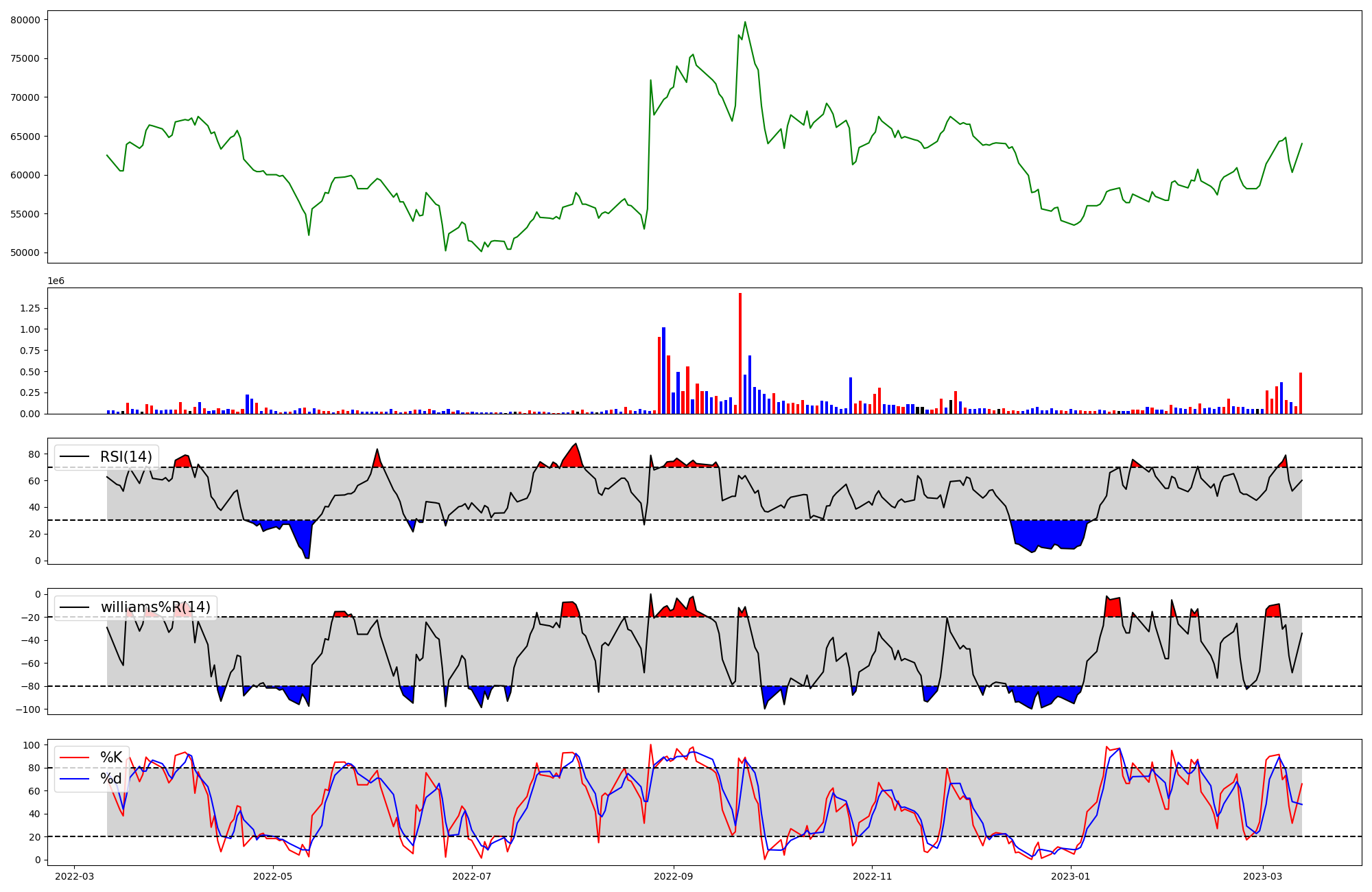
Task: Click the 1.25 volume axis tick label
Action: pyautogui.click(x=29, y=309)
